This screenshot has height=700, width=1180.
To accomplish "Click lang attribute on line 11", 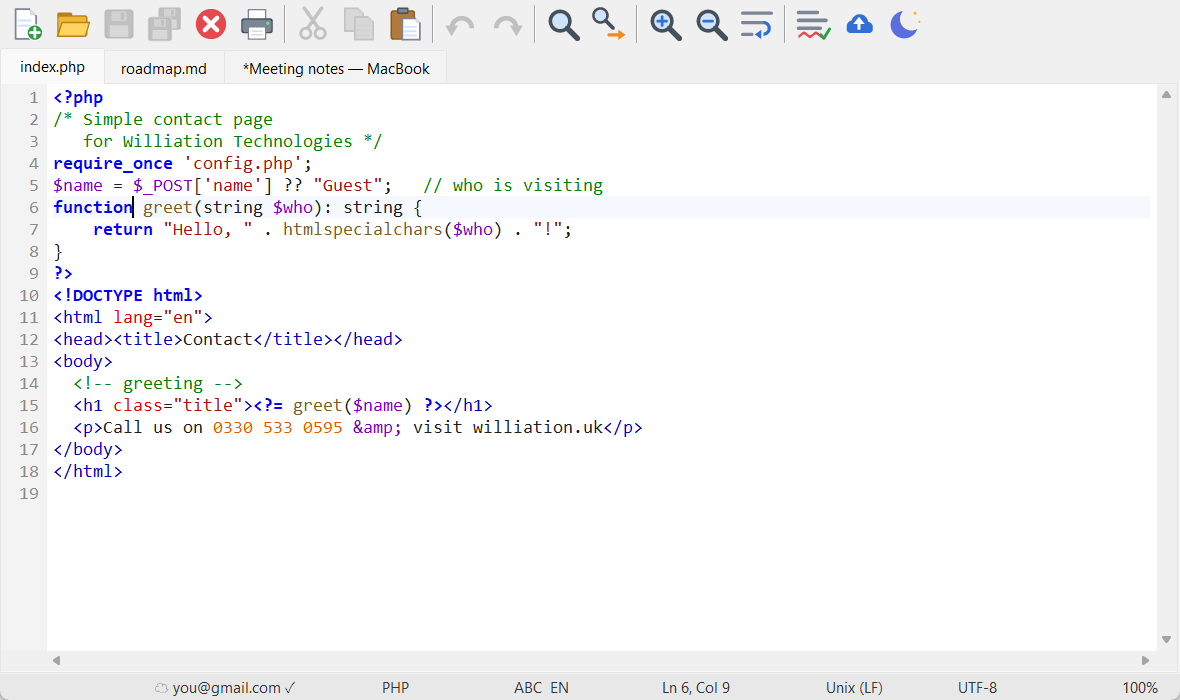I will click(133, 317).
